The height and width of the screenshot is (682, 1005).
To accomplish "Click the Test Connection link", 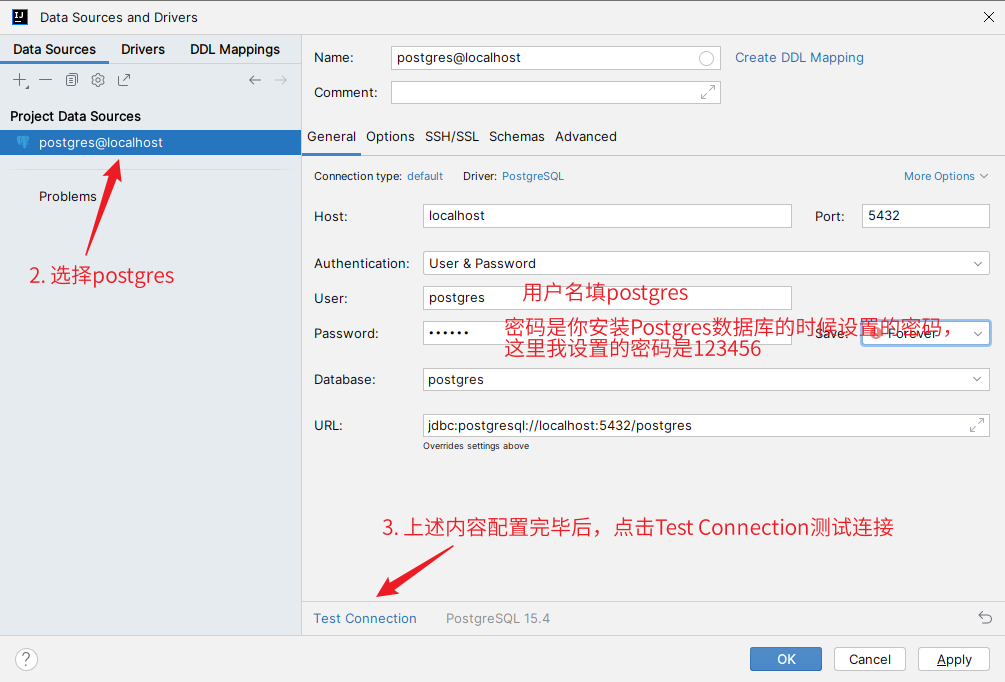I will click(365, 618).
